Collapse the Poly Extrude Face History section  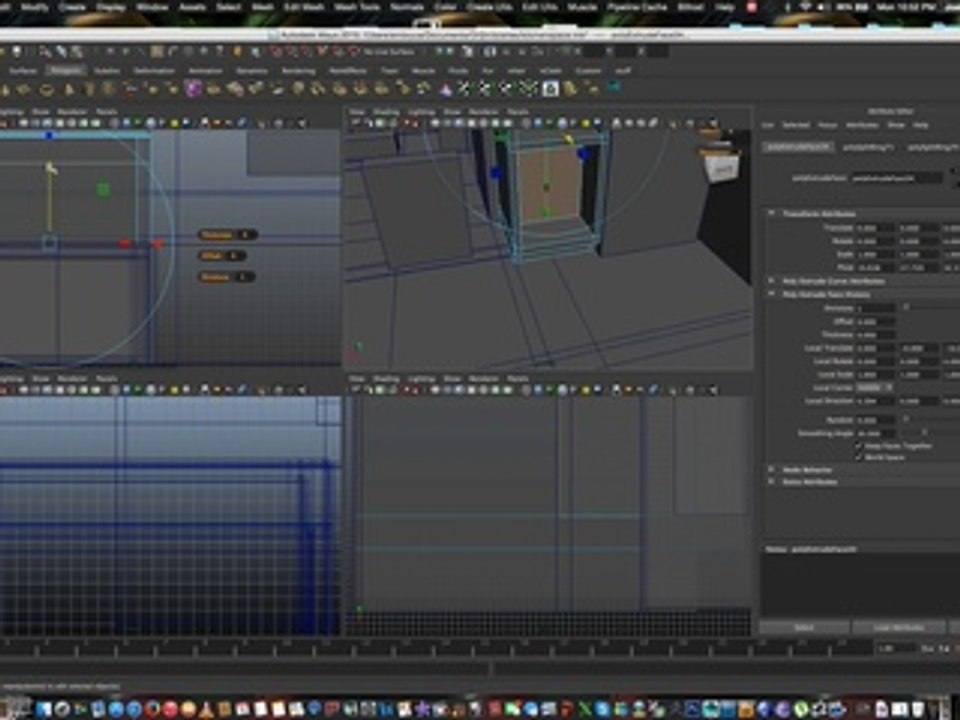(771, 294)
